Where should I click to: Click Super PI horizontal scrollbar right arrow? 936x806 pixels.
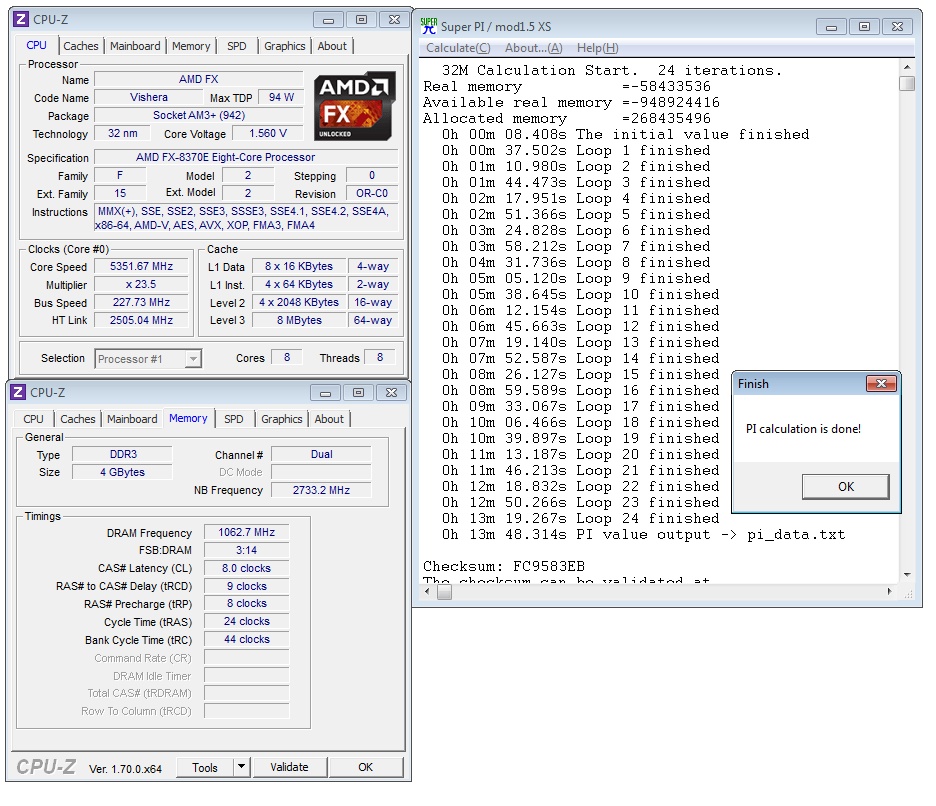coord(889,591)
